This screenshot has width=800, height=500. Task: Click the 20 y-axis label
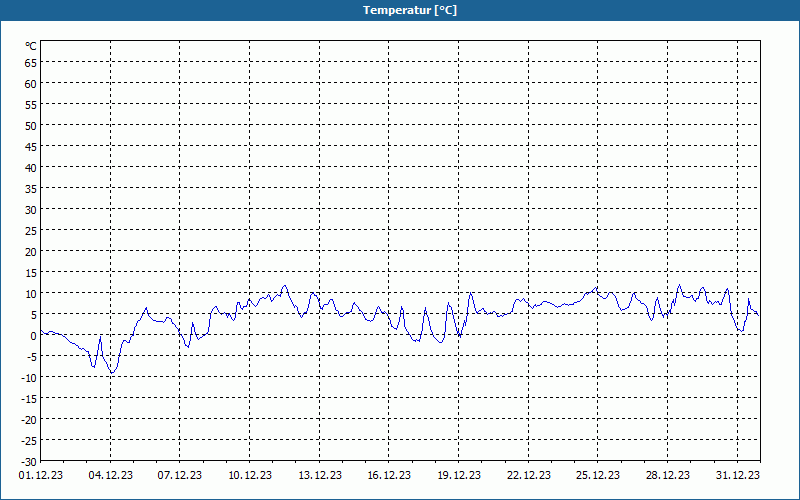31,252
